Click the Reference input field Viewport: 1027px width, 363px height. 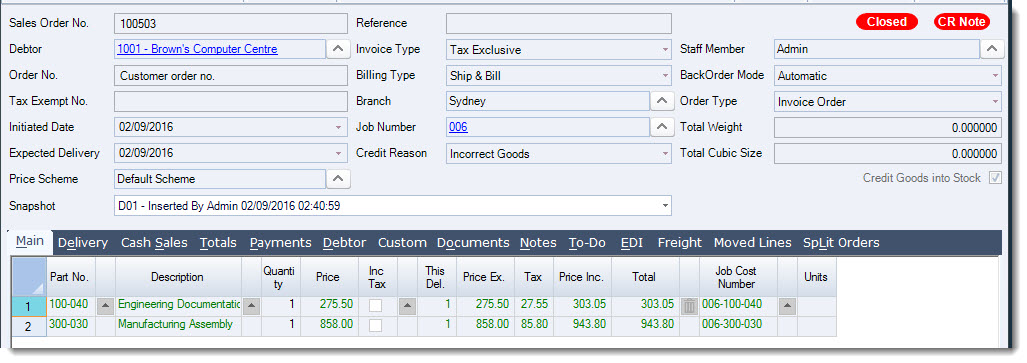point(559,24)
